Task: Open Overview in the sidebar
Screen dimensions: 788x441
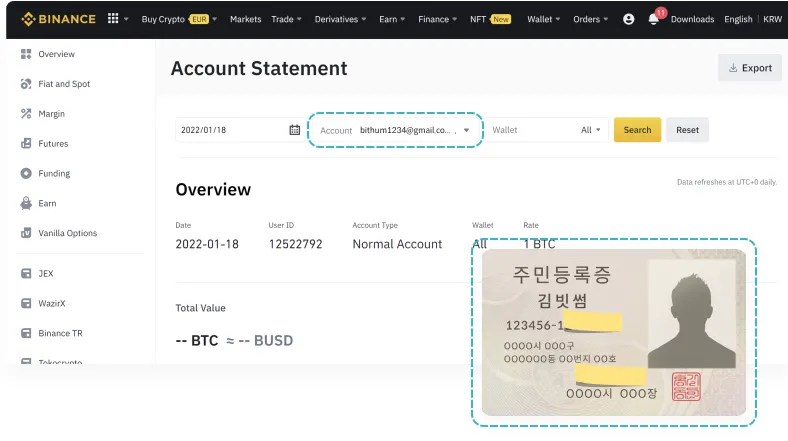Action: point(56,54)
